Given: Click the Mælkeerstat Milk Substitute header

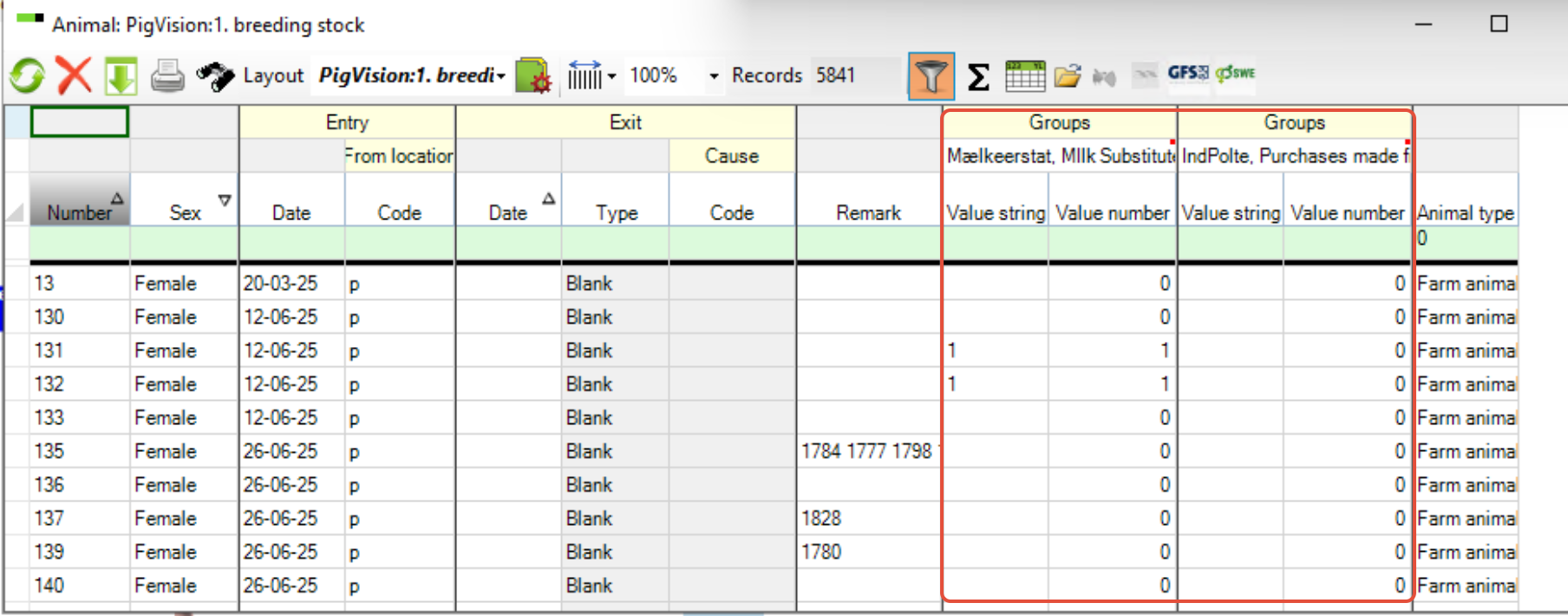Looking at the screenshot, I should click(x=1060, y=156).
